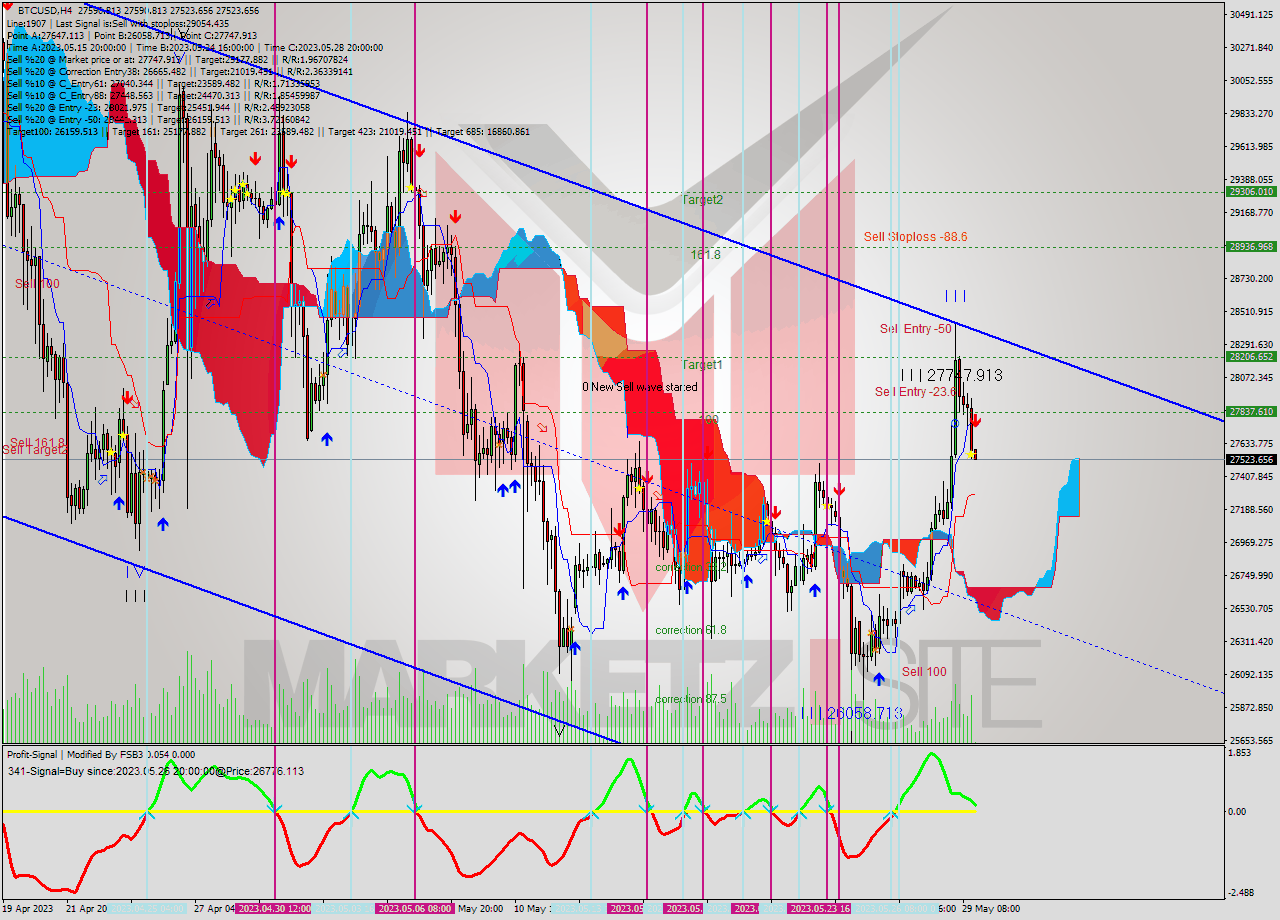This screenshot has height=920, width=1280.
Task: Click the green 28206.652 price tag
Action: 1250,356
